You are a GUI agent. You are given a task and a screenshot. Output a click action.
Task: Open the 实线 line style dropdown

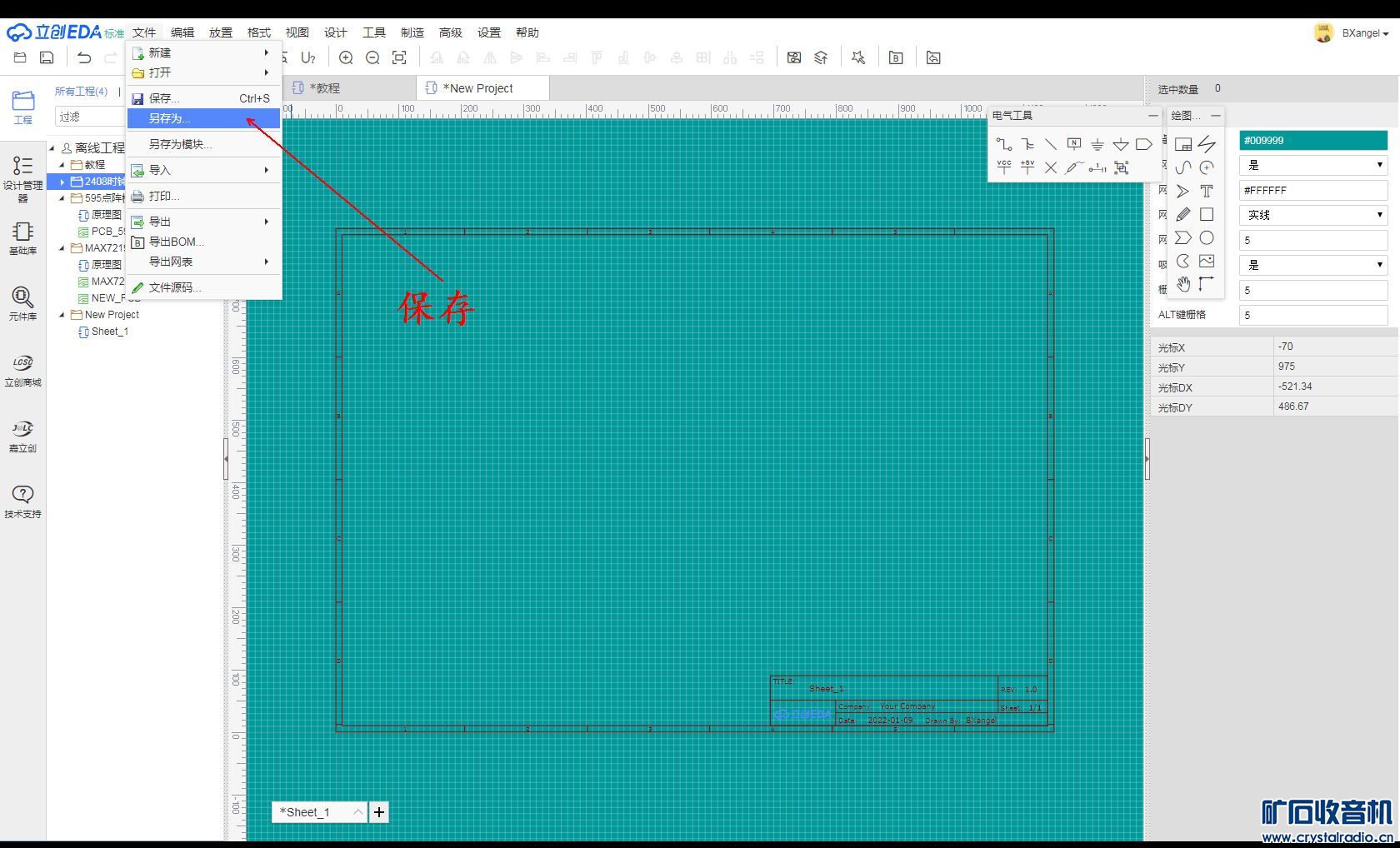1312,215
